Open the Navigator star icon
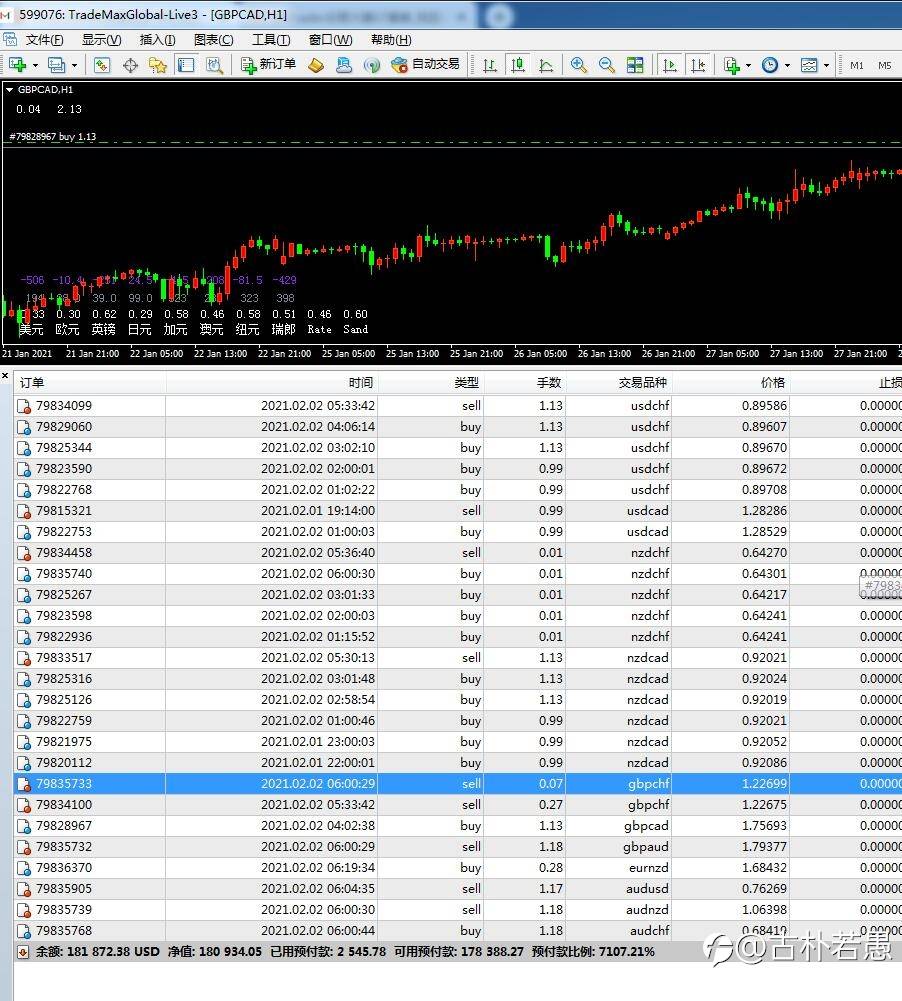This screenshot has width=902, height=1001. coord(158,65)
